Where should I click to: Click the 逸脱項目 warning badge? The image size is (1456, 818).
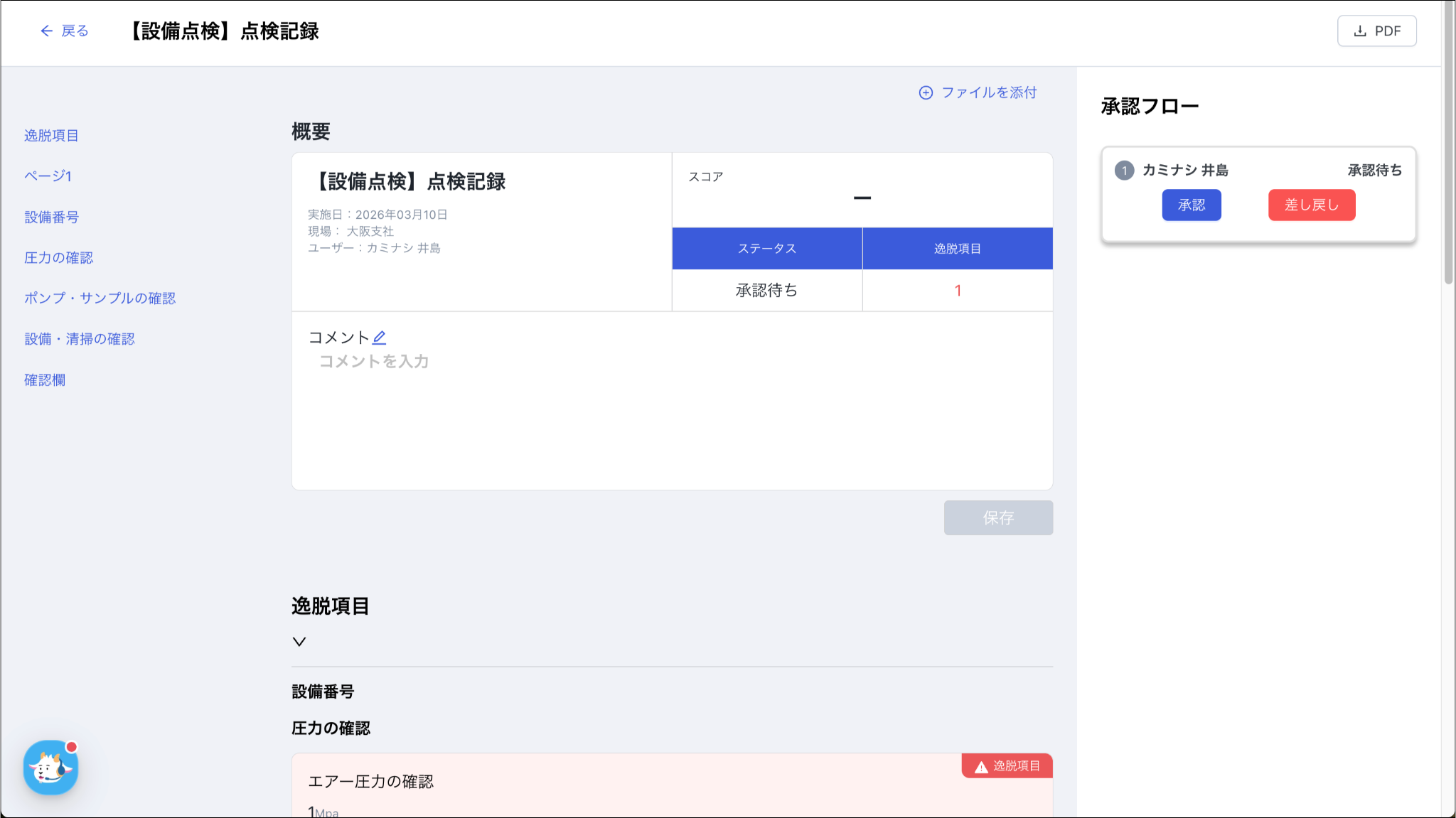tap(1007, 766)
